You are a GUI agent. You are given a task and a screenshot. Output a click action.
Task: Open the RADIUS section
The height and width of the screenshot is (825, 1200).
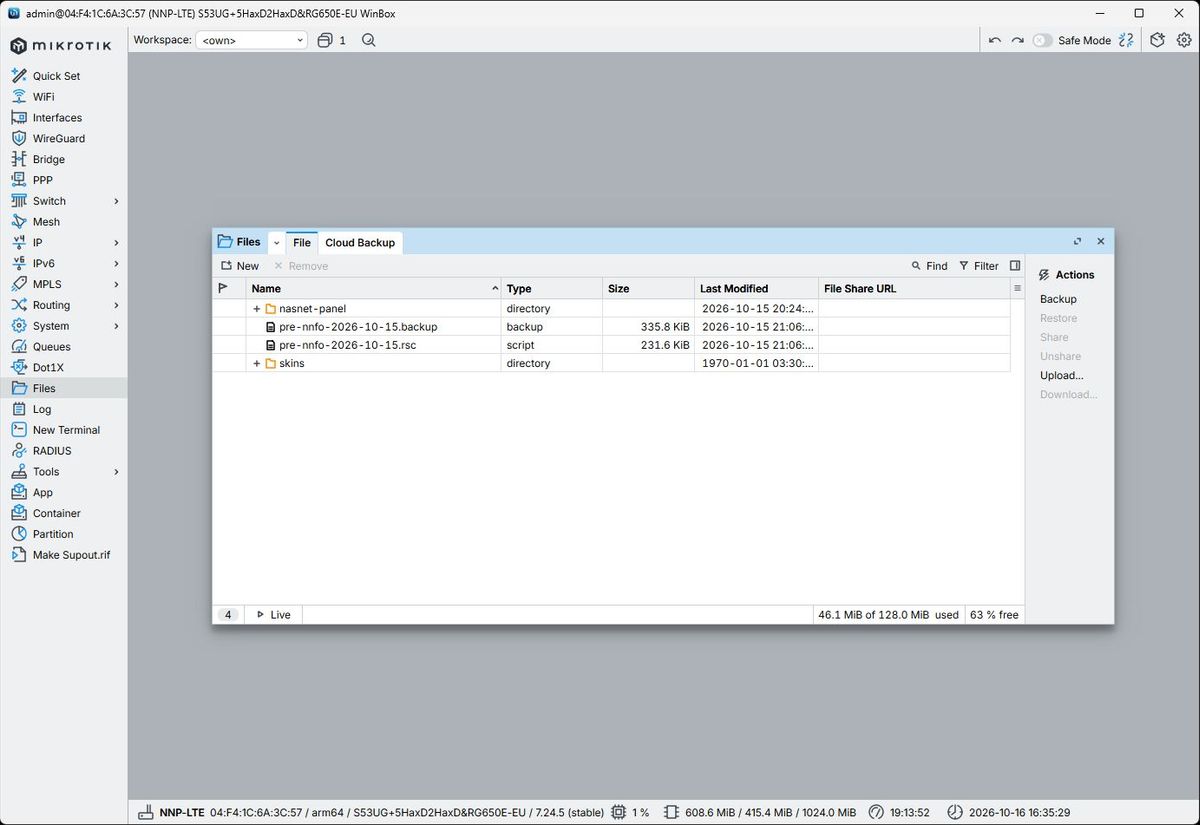pyautogui.click(x=52, y=451)
